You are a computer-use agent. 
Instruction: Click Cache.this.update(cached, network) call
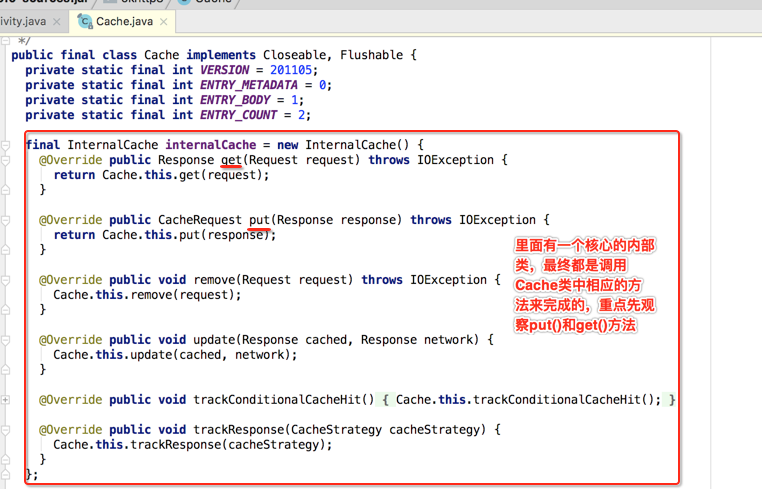coord(175,355)
